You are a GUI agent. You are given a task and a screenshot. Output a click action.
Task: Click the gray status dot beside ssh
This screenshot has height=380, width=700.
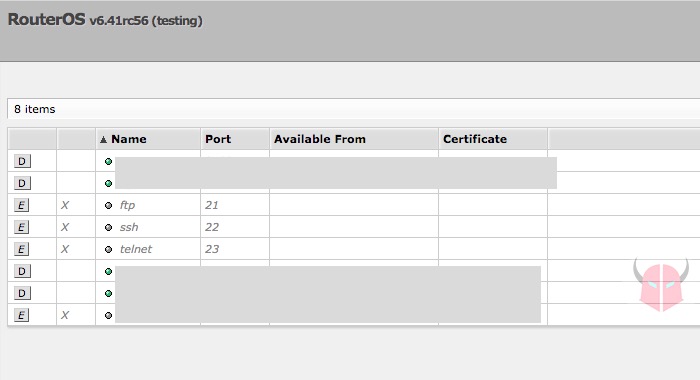108,227
